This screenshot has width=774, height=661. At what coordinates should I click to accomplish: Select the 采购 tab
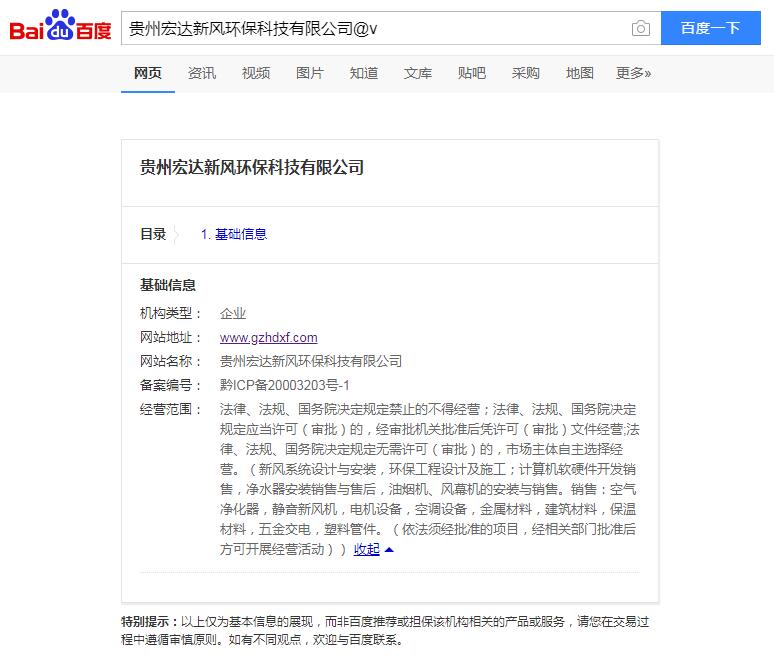click(526, 73)
